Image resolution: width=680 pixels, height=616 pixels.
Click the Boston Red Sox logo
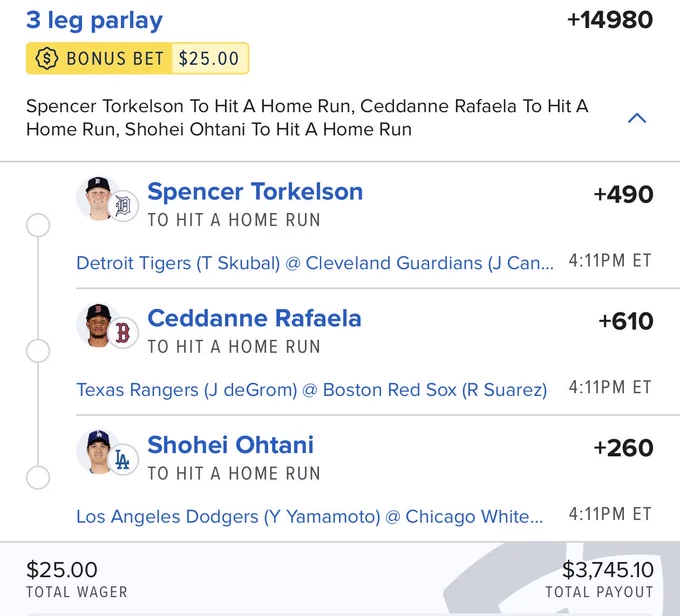pyautogui.click(x=123, y=333)
